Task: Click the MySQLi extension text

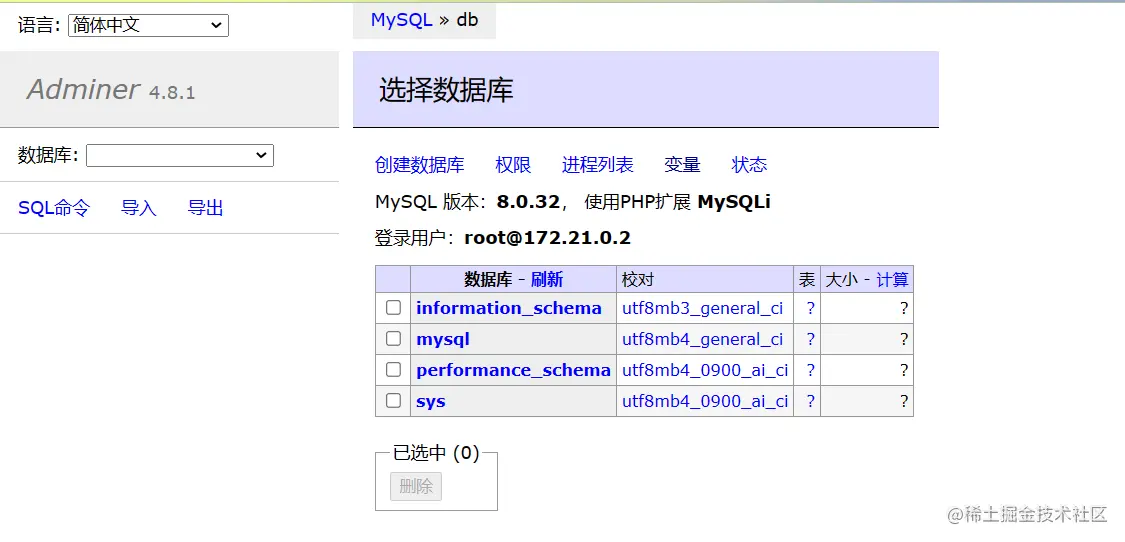Action: 734,202
